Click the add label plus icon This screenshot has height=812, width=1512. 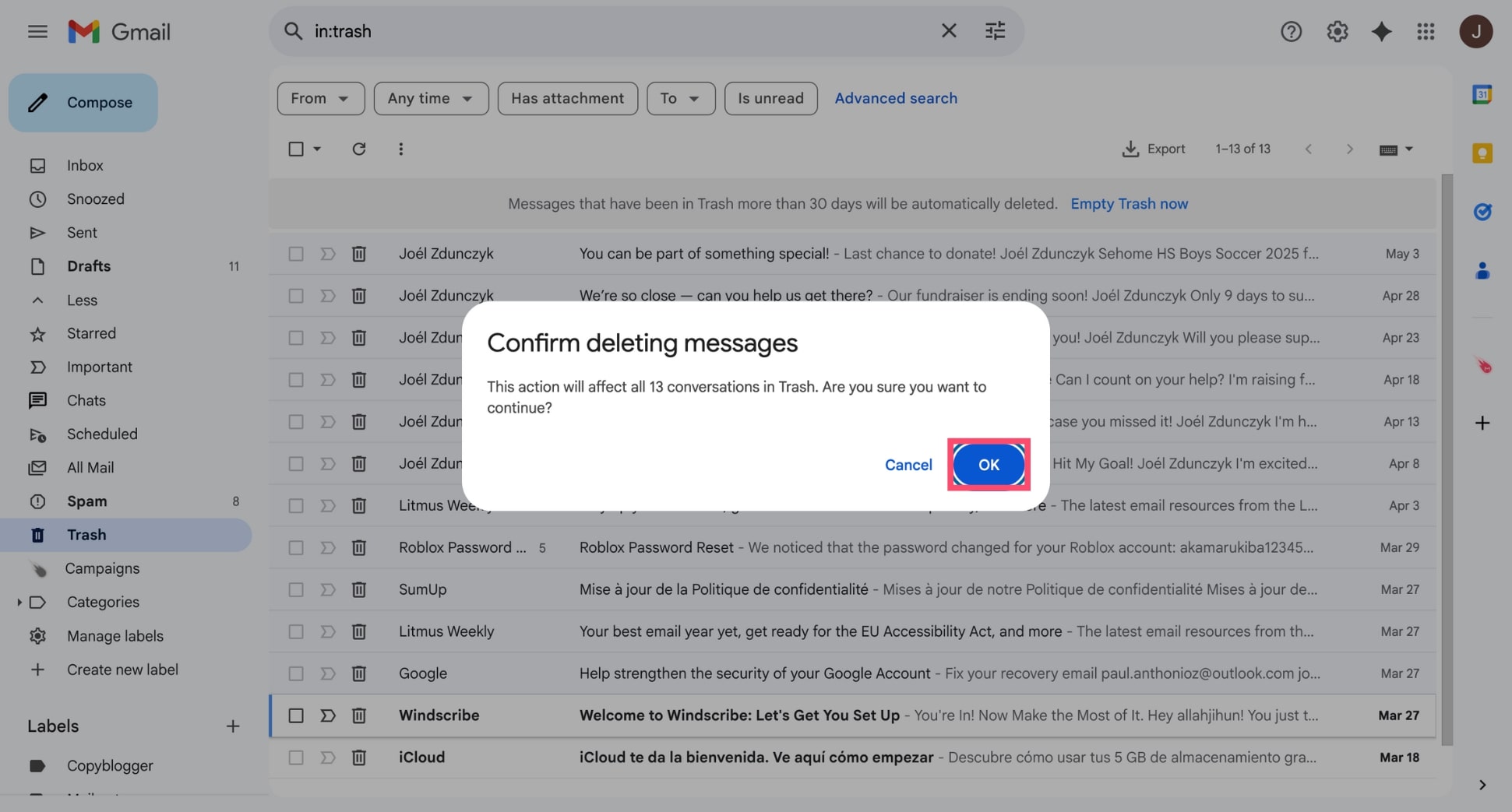click(x=232, y=726)
